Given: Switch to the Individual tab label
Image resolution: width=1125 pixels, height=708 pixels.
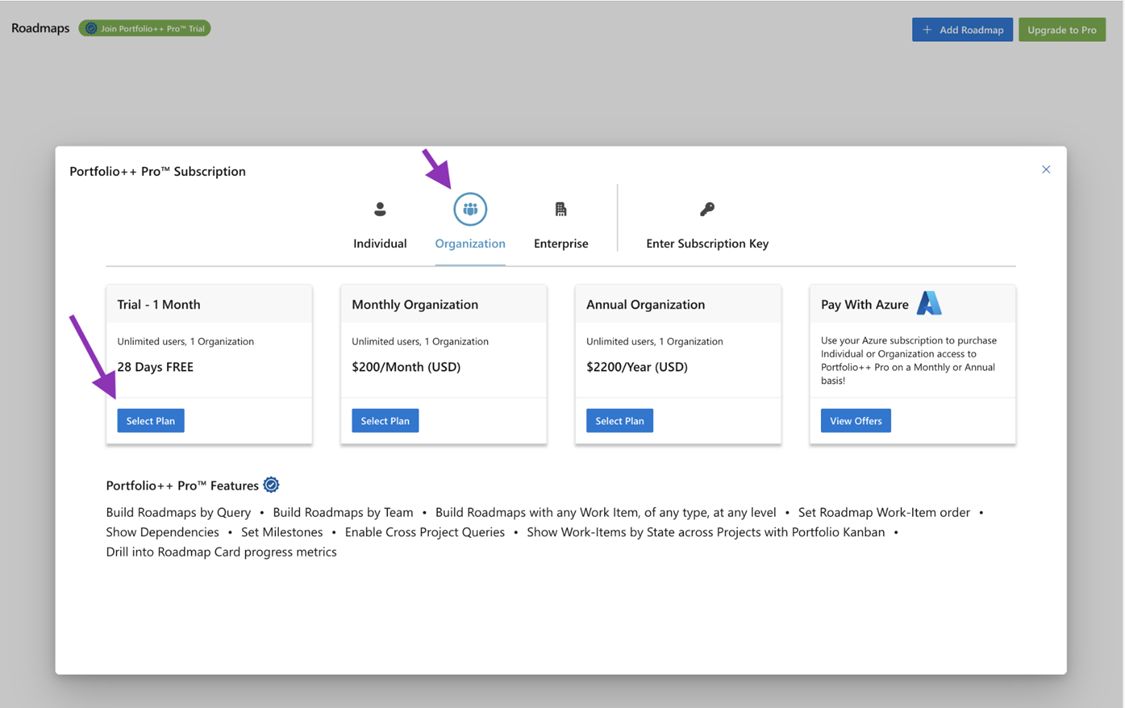Looking at the screenshot, I should tap(380, 244).
